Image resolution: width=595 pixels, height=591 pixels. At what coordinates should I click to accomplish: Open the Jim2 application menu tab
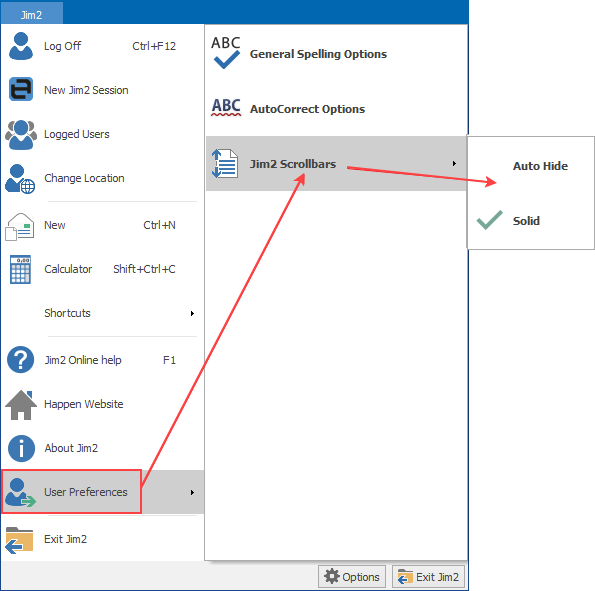pyautogui.click(x=31, y=14)
